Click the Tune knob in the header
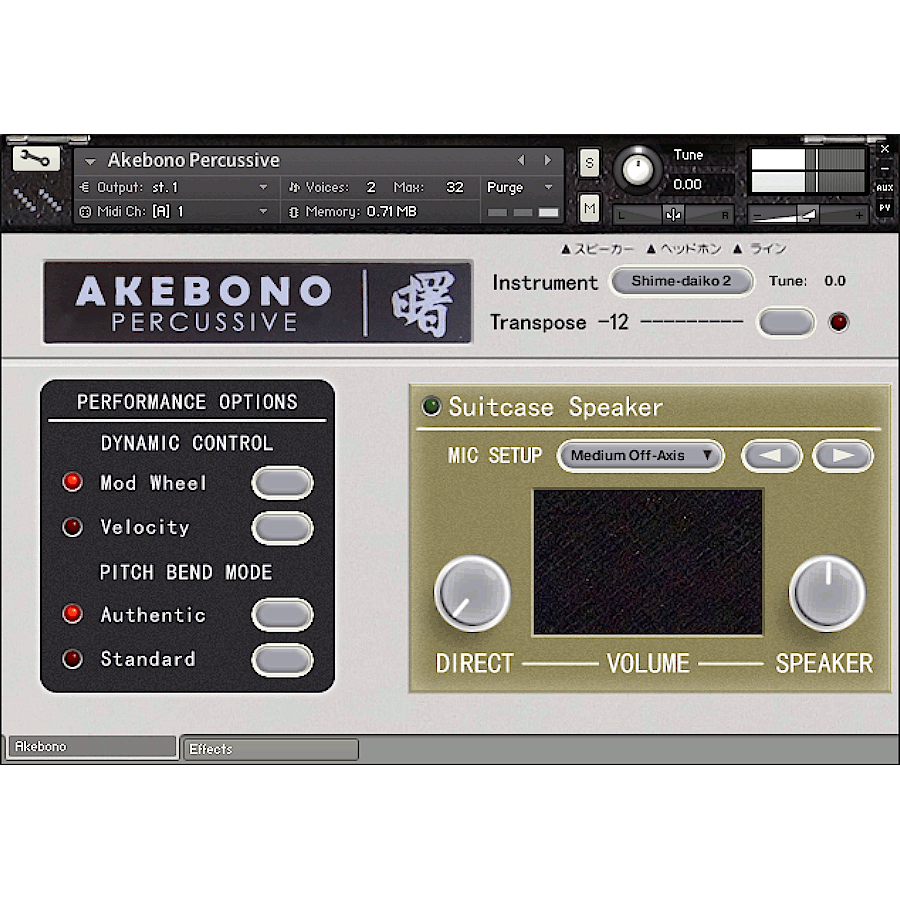Screen dimensions: 900x900 (640, 170)
